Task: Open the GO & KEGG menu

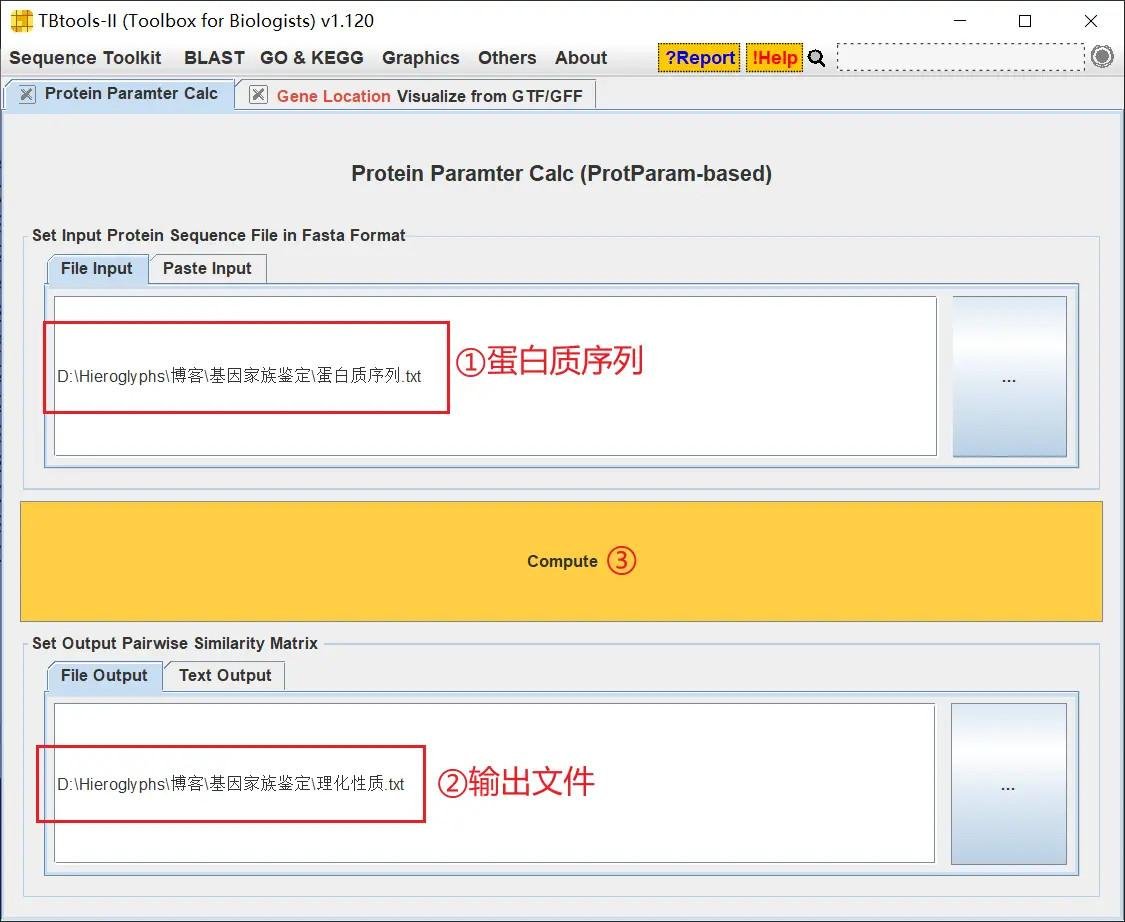Action: click(x=311, y=58)
